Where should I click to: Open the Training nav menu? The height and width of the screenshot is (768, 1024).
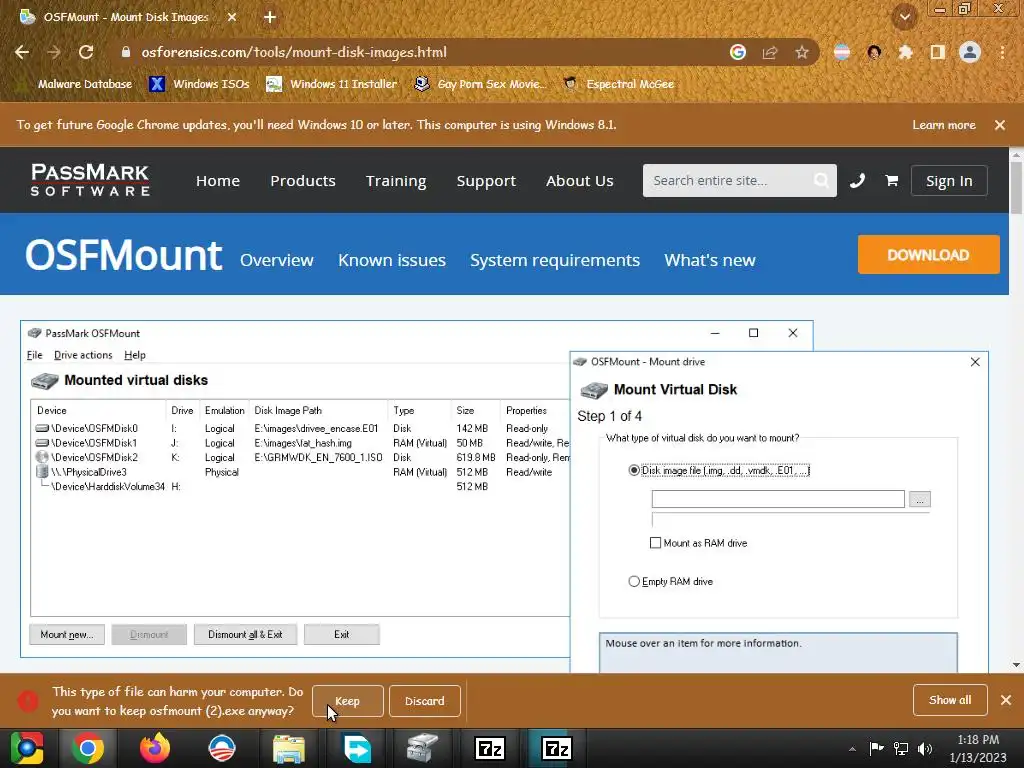[396, 181]
